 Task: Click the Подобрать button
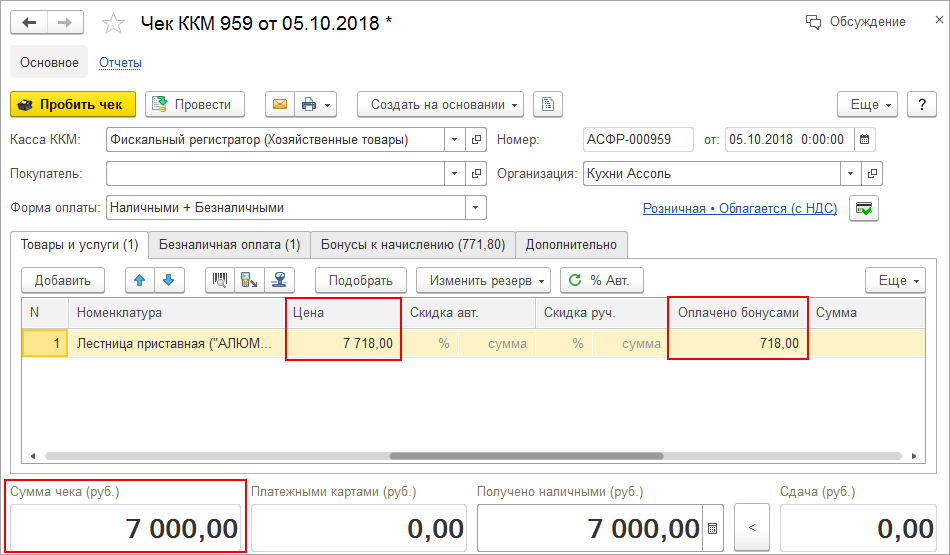(360, 281)
